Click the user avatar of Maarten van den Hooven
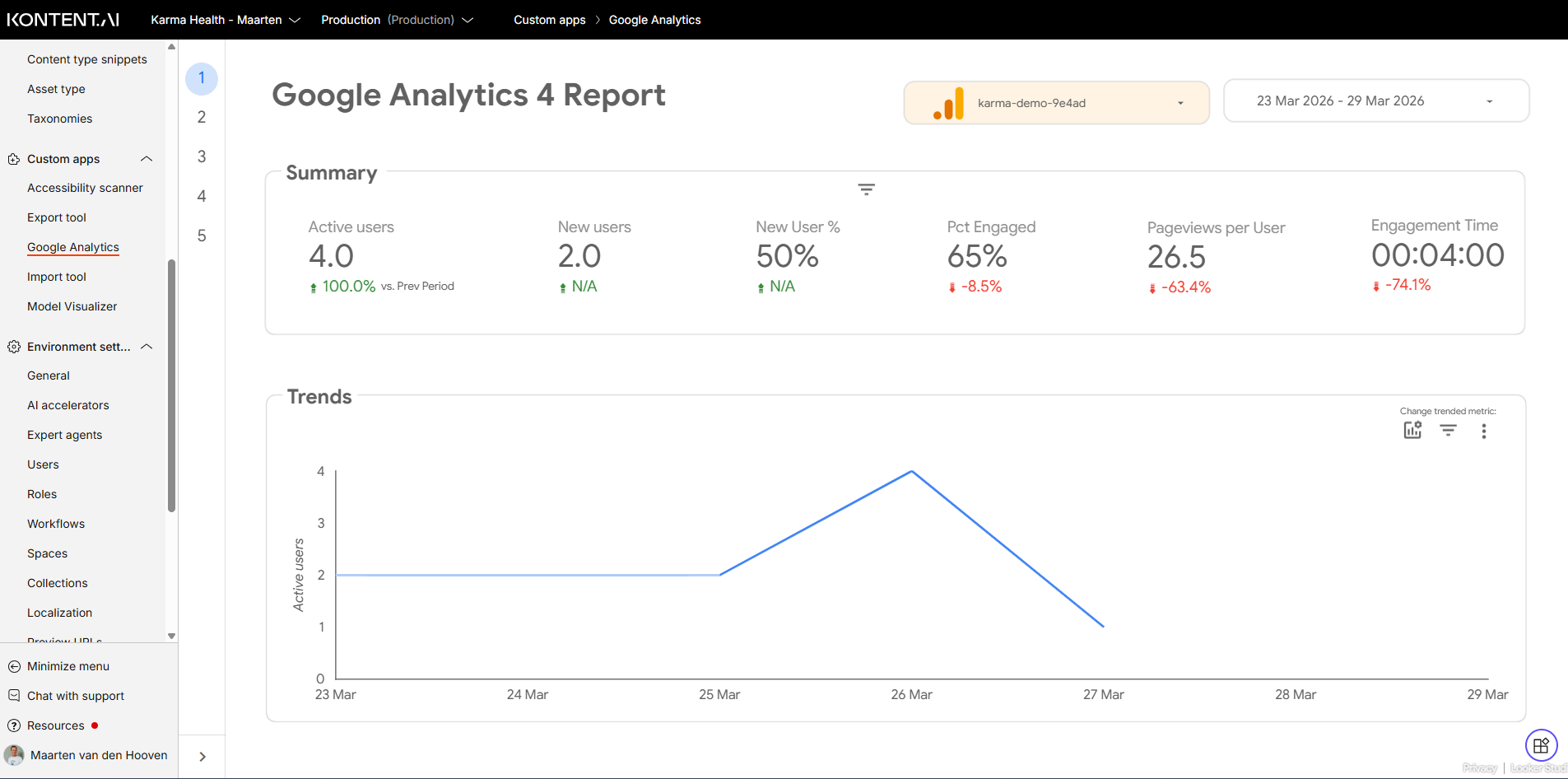Screen dimensions: 1568x779 (14, 755)
